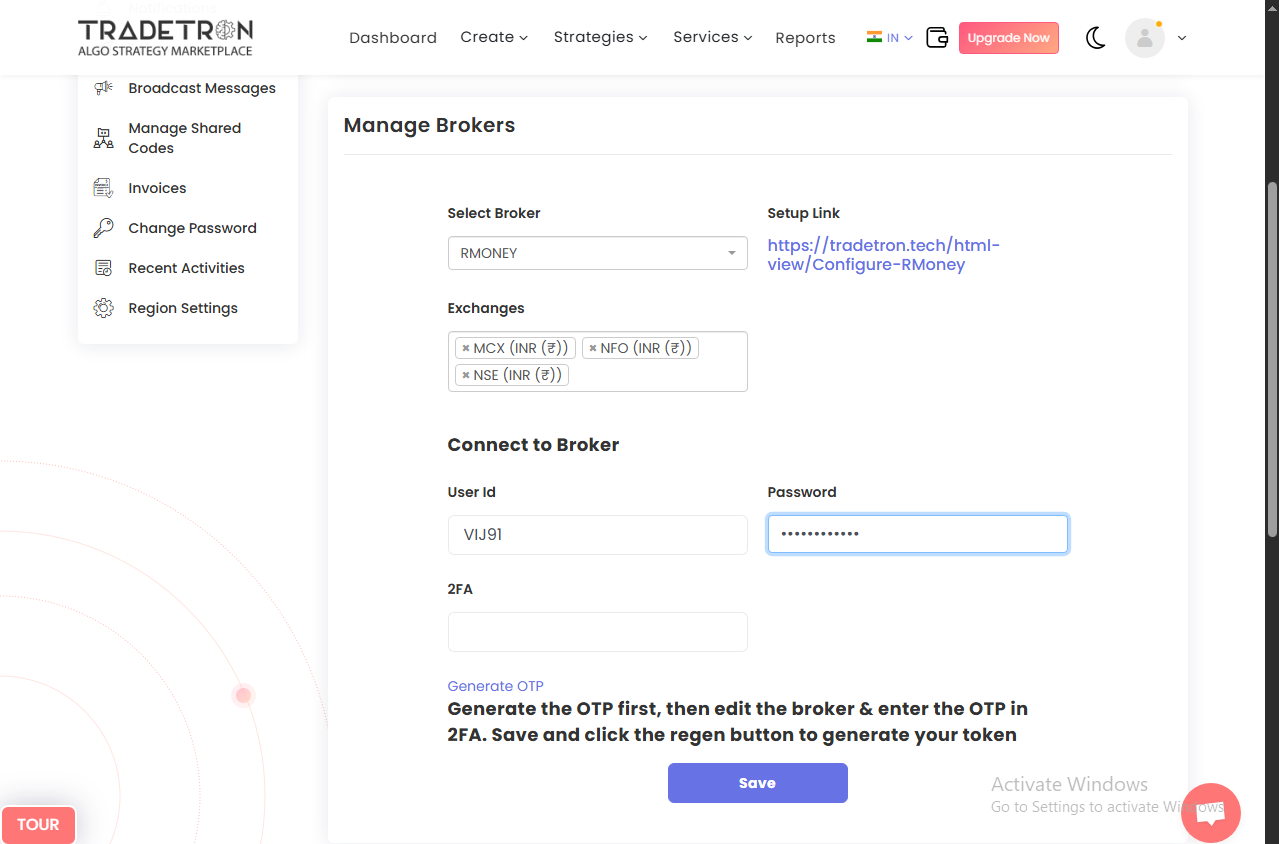
Task: Click inside the Exchanges multi-select box
Action: pos(598,361)
